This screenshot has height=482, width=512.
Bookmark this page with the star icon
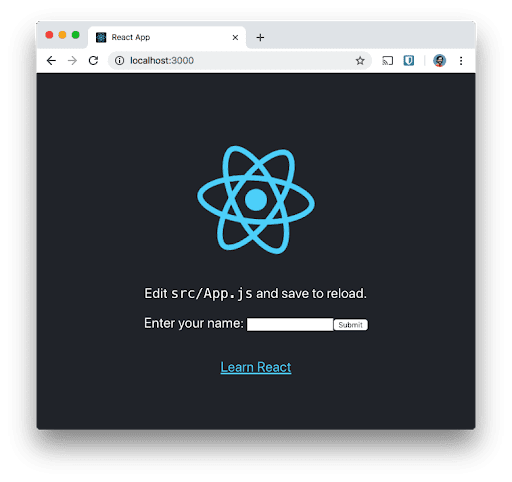click(x=360, y=60)
